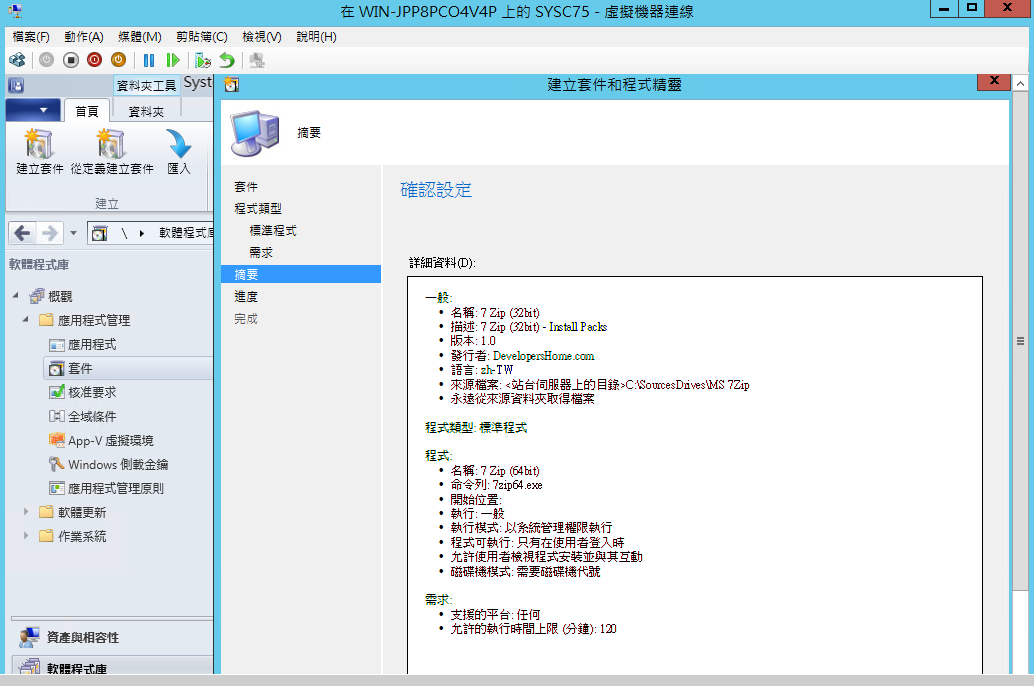Select Windows 側載金鑰 tree item

pyautogui.click(x=117, y=464)
